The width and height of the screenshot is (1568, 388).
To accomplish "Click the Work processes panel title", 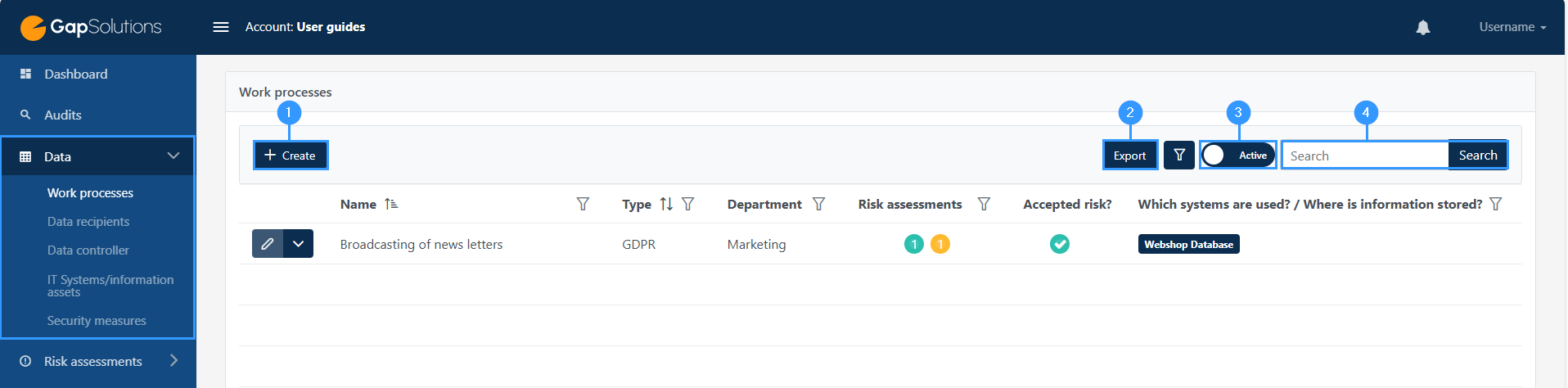I will pos(286,92).
